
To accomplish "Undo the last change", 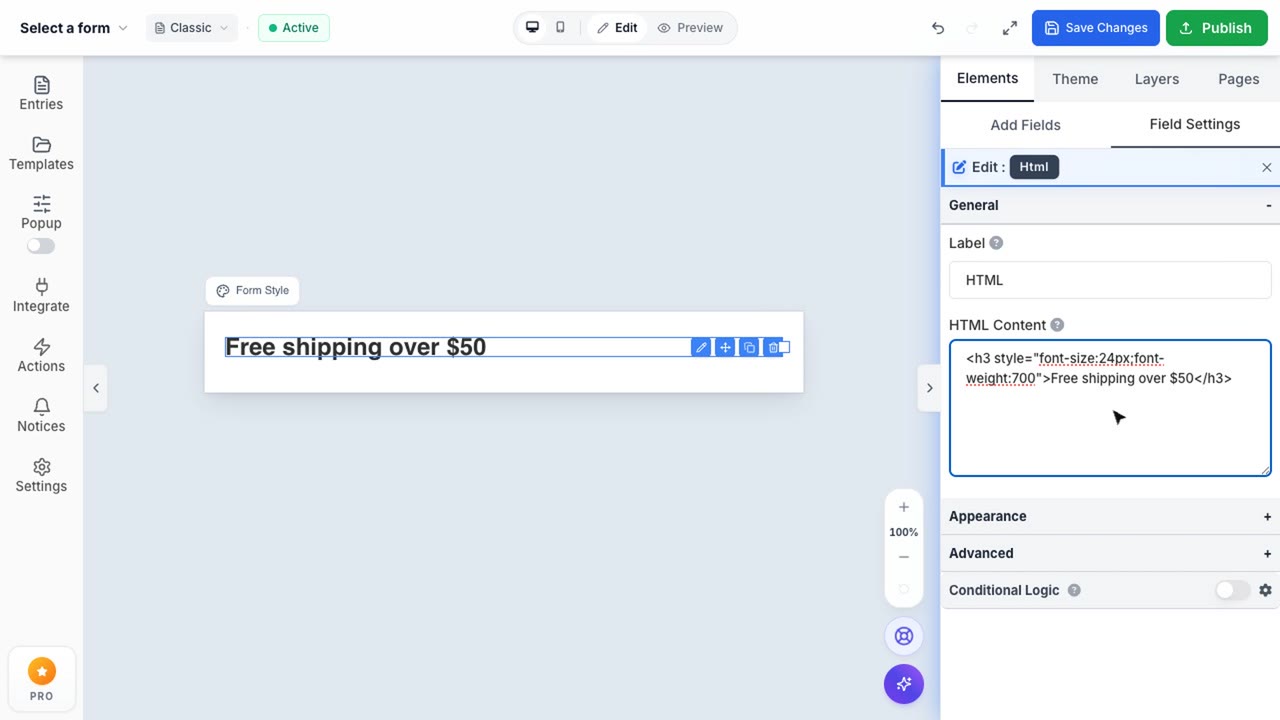I will tap(937, 28).
